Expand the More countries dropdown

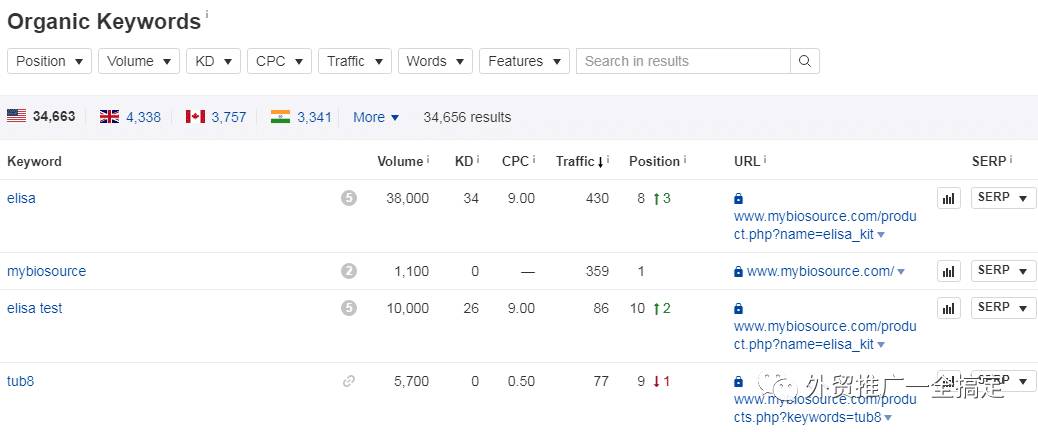pos(376,117)
